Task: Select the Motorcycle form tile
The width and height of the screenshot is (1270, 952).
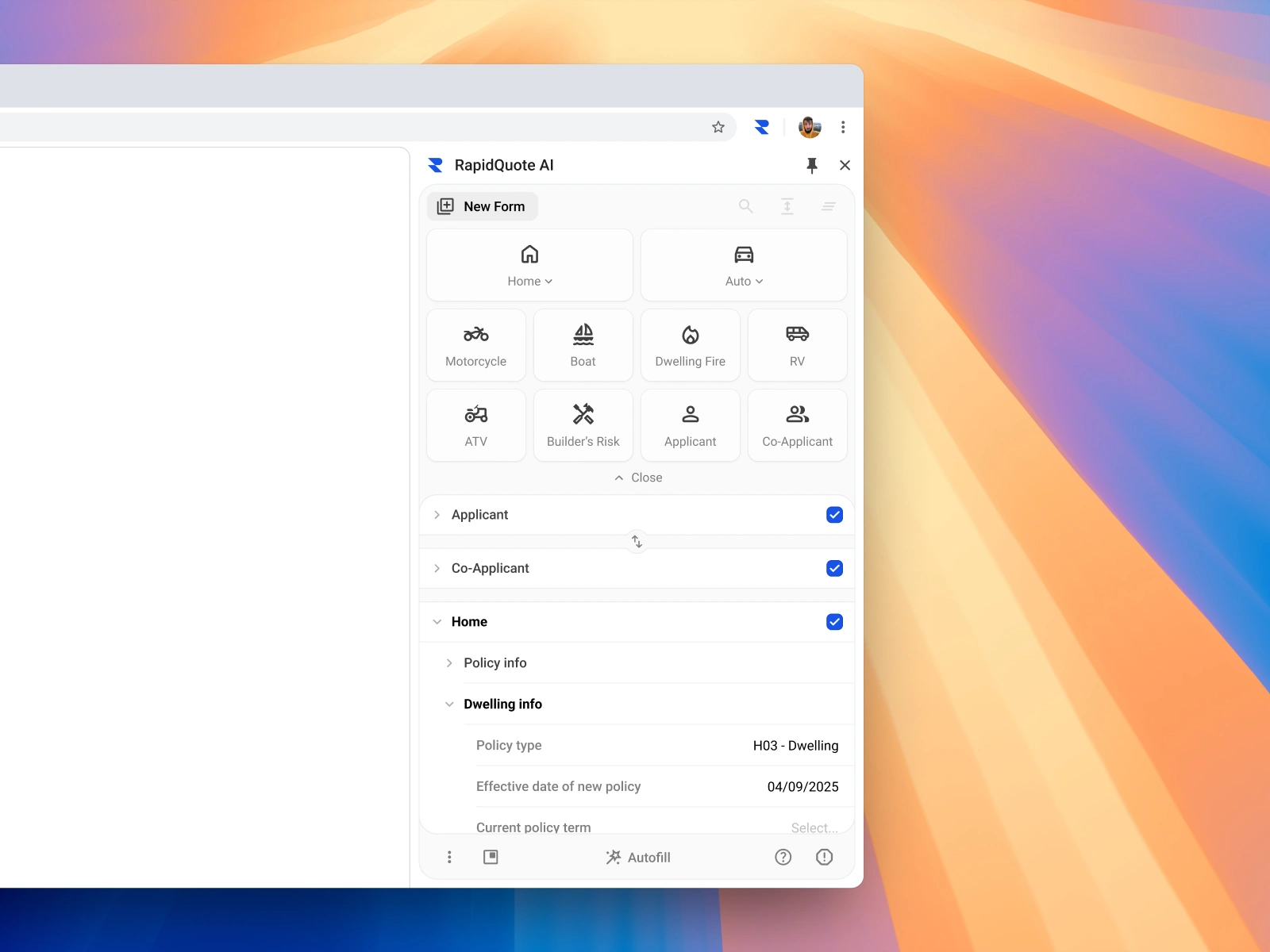Action: pyautogui.click(x=476, y=345)
